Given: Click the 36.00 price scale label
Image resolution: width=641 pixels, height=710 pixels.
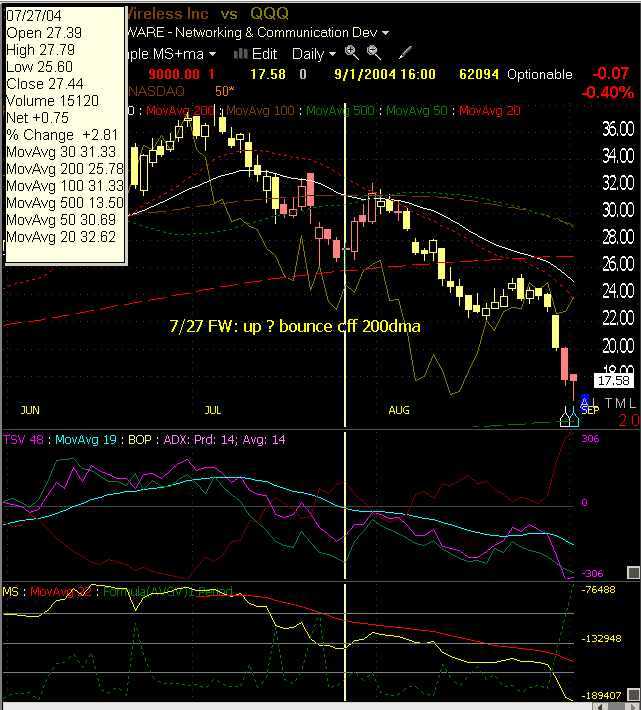Looking at the screenshot, I should (x=617, y=129).
